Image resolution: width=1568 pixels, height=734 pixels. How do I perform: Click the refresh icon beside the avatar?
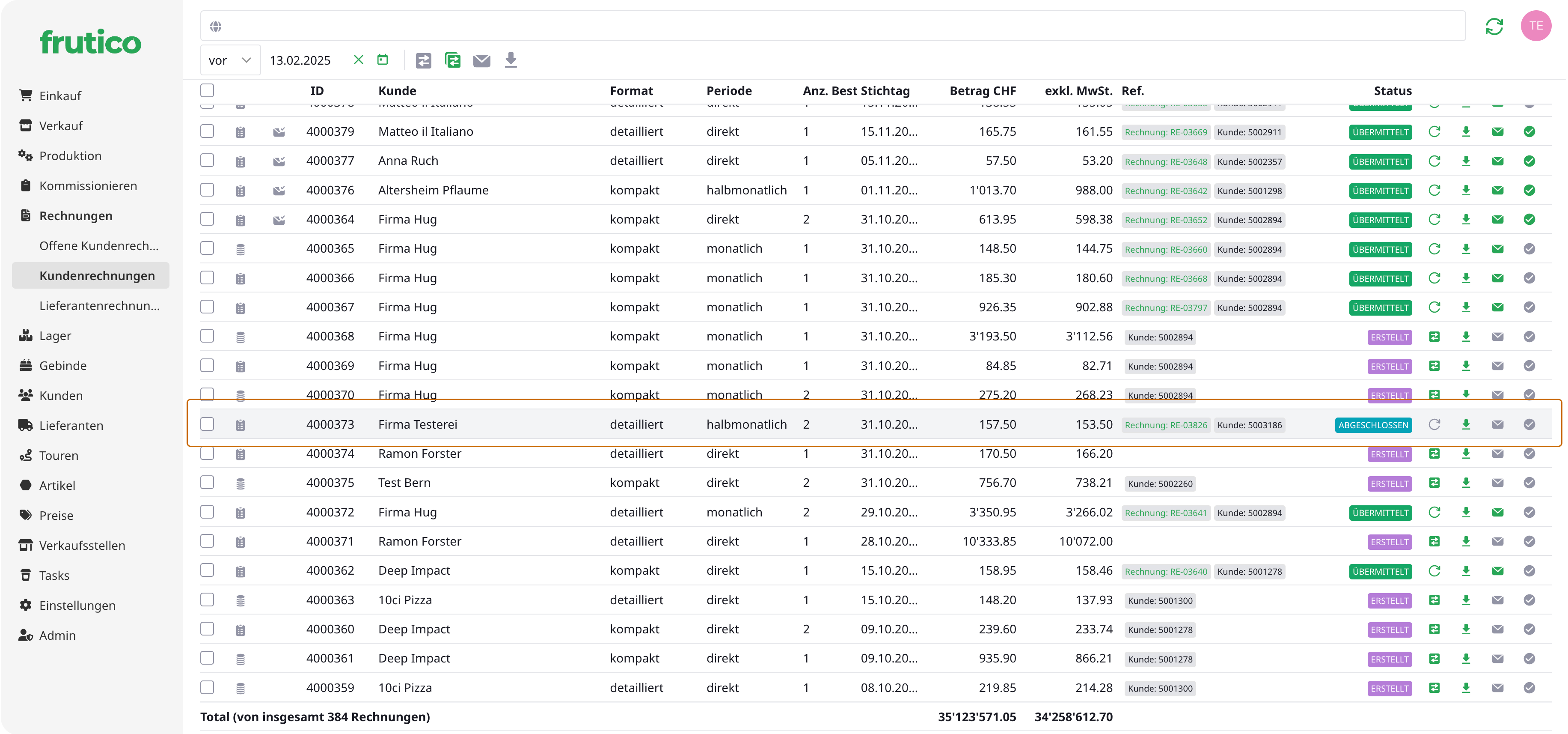(x=1494, y=26)
